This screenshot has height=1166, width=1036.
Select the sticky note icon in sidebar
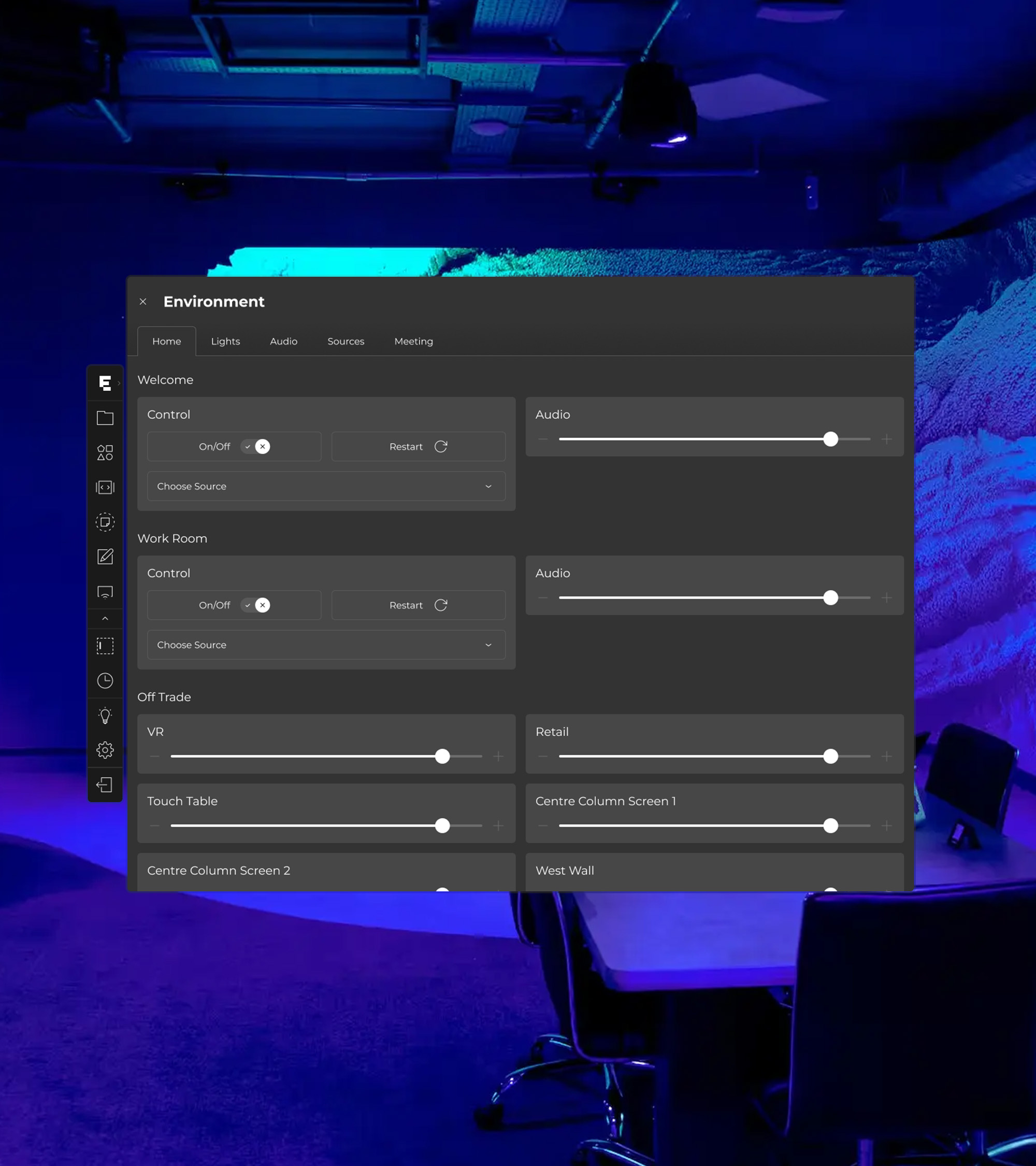click(105, 522)
